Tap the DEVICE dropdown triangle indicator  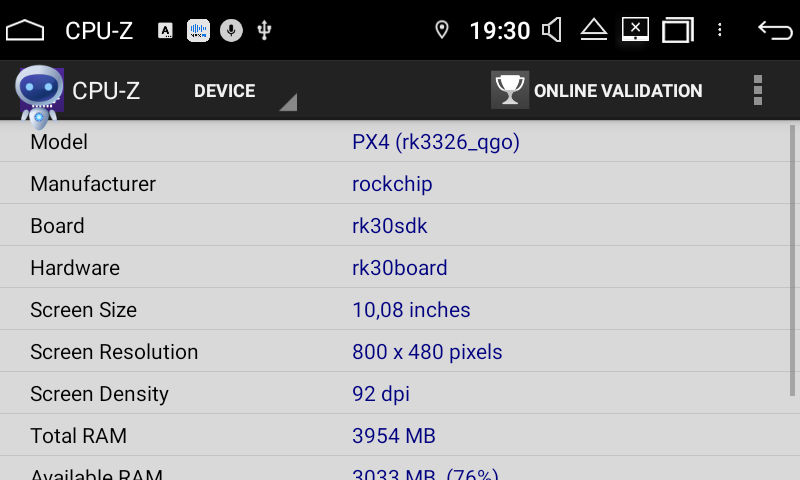(x=289, y=102)
